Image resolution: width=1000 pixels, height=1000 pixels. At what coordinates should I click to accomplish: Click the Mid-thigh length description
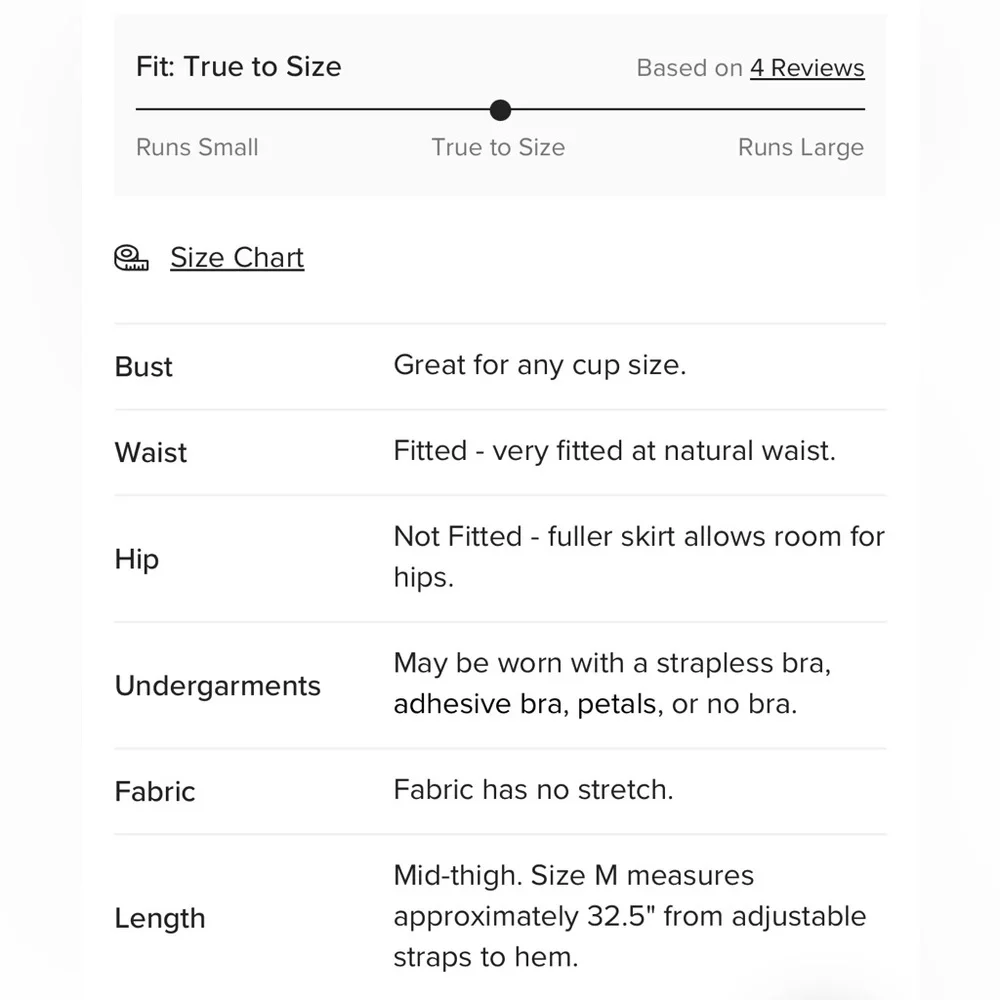coord(630,916)
